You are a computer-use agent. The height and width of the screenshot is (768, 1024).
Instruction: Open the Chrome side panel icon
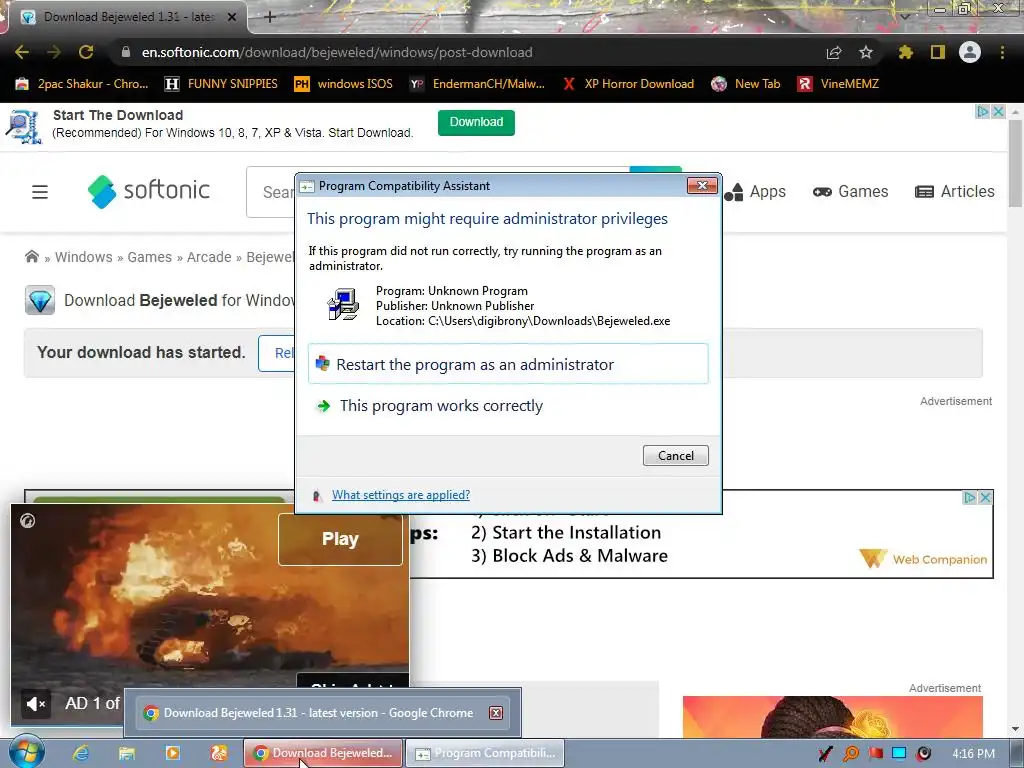pos(938,52)
